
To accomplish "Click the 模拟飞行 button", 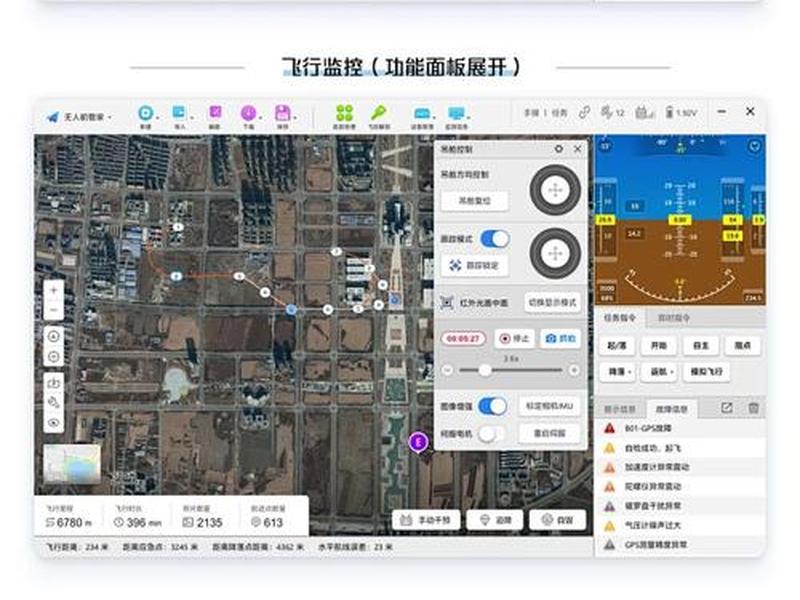I will pyautogui.click(x=707, y=371).
